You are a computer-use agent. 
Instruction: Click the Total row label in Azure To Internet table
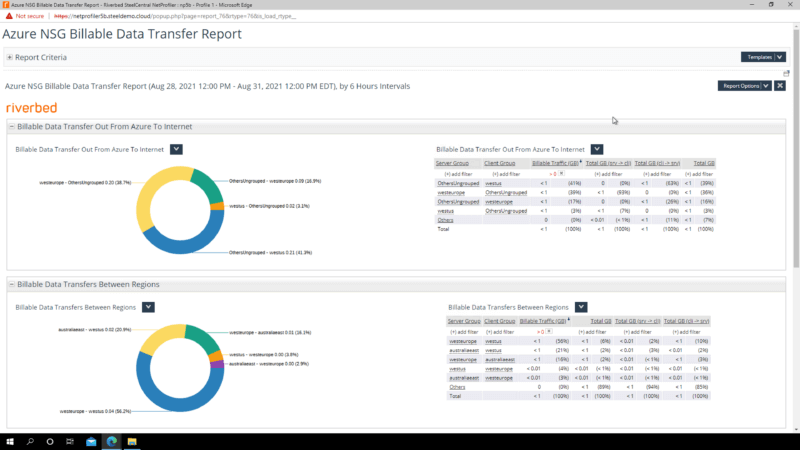tap(443, 229)
